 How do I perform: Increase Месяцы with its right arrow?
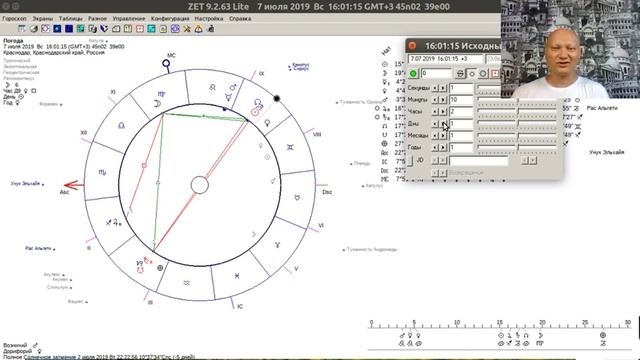[443, 135]
